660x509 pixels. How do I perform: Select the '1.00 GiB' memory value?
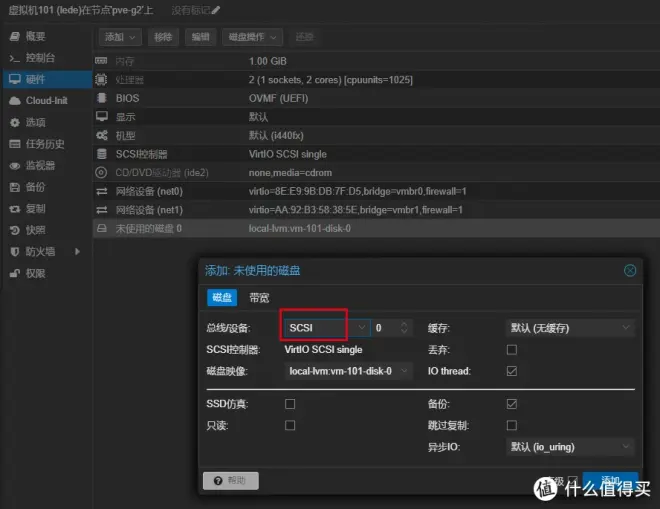click(267, 61)
